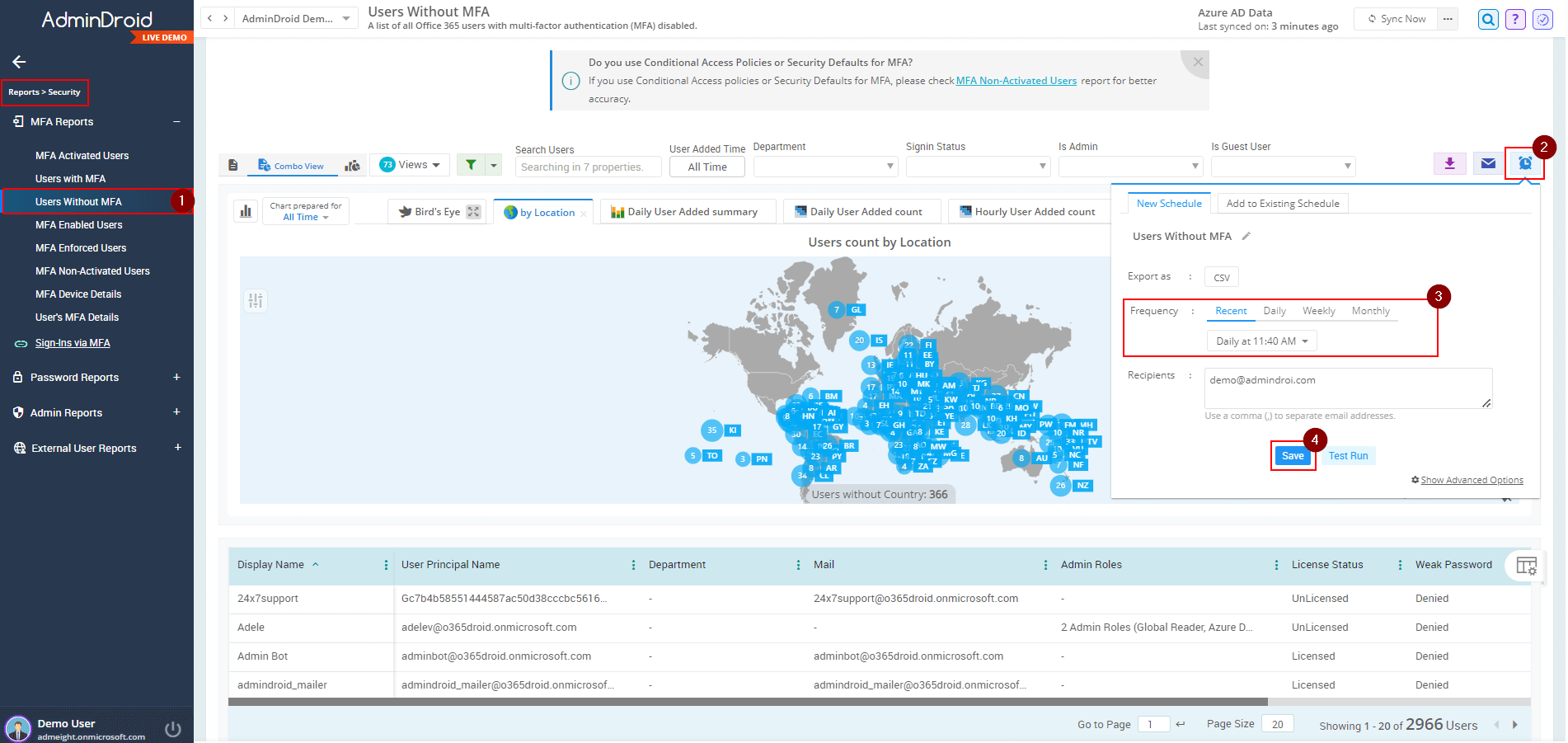Open the Views dropdown

click(411, 165)
